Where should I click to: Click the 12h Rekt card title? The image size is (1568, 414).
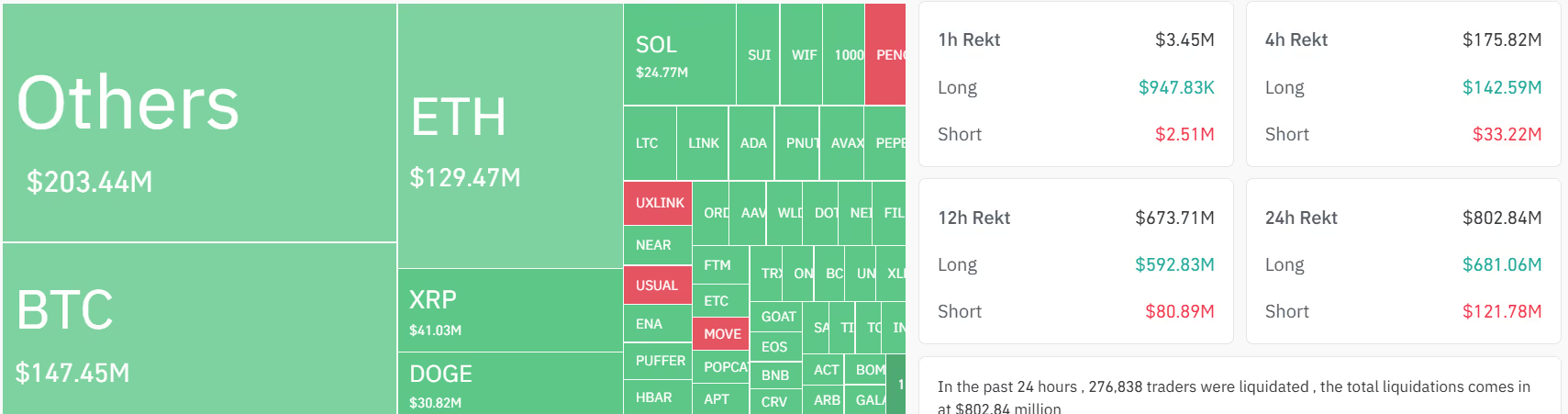tap(973, 218)
